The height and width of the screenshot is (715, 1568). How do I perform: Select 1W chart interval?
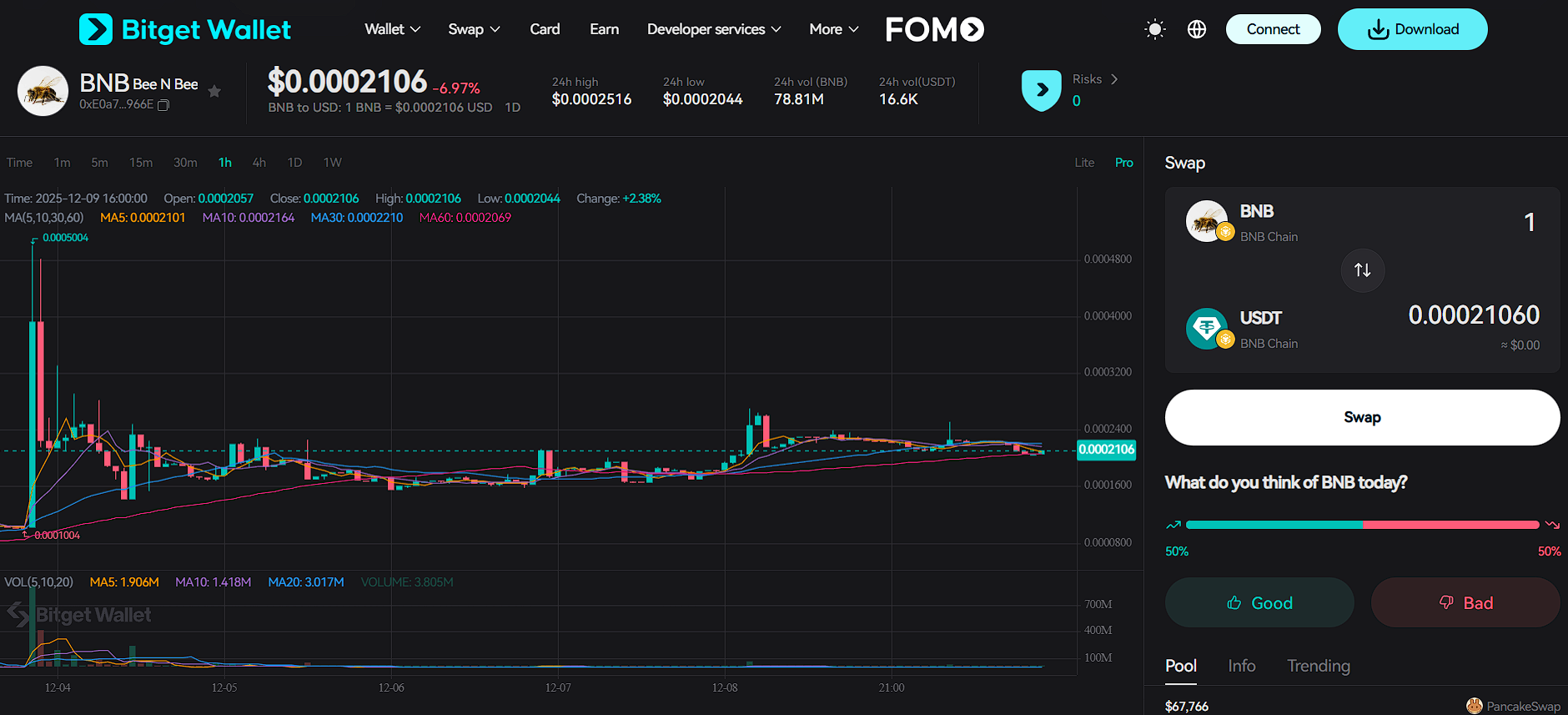(332, 163)
